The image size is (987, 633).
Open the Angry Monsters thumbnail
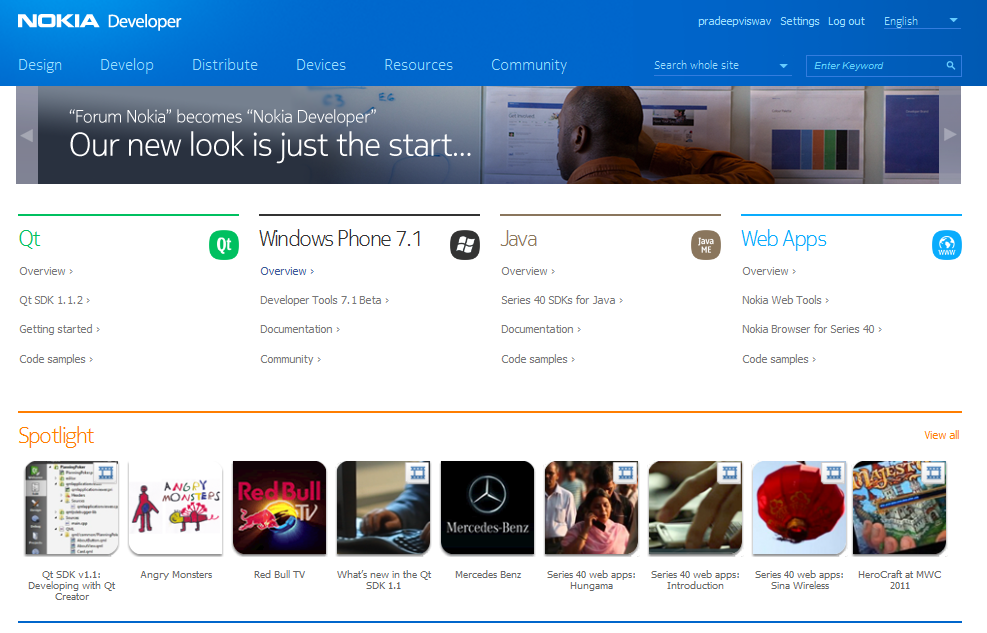point(176,508)
